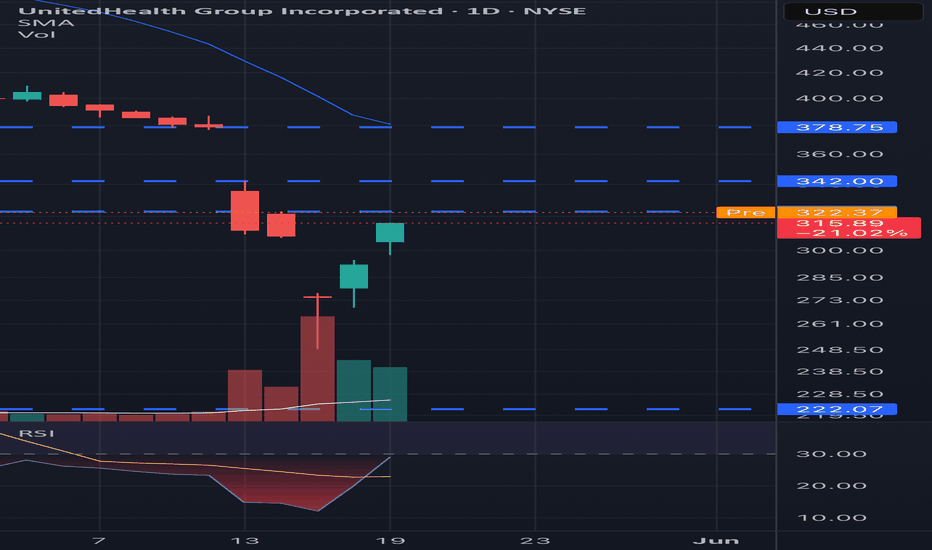Click the 342.00 horizontal line price label
932x550 pixels.
(837, 181)
